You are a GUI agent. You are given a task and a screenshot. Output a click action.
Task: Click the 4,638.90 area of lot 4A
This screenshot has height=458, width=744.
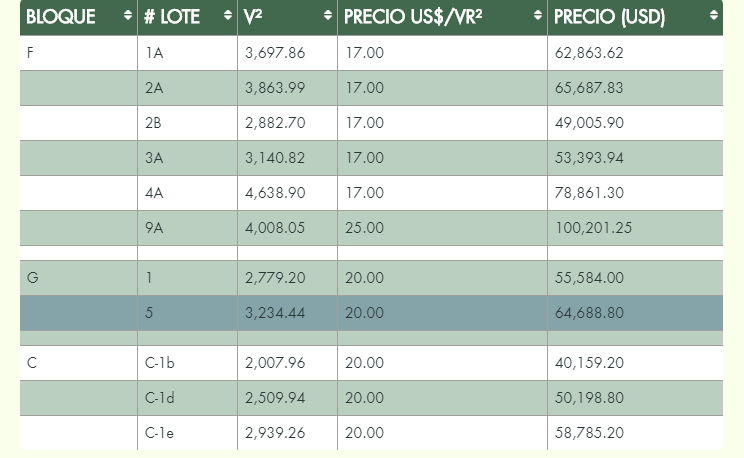click(275, 193)
